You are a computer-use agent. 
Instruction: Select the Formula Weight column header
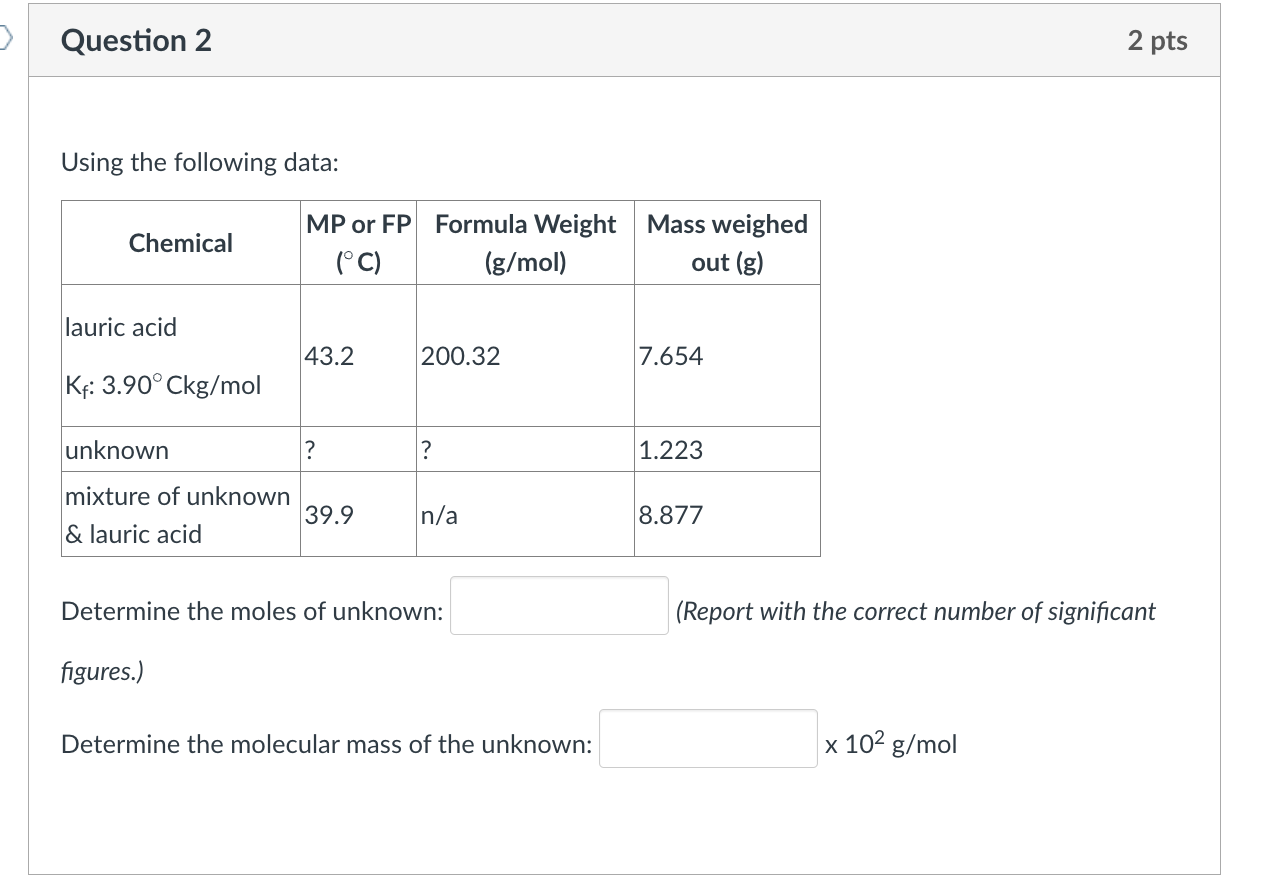525,242
